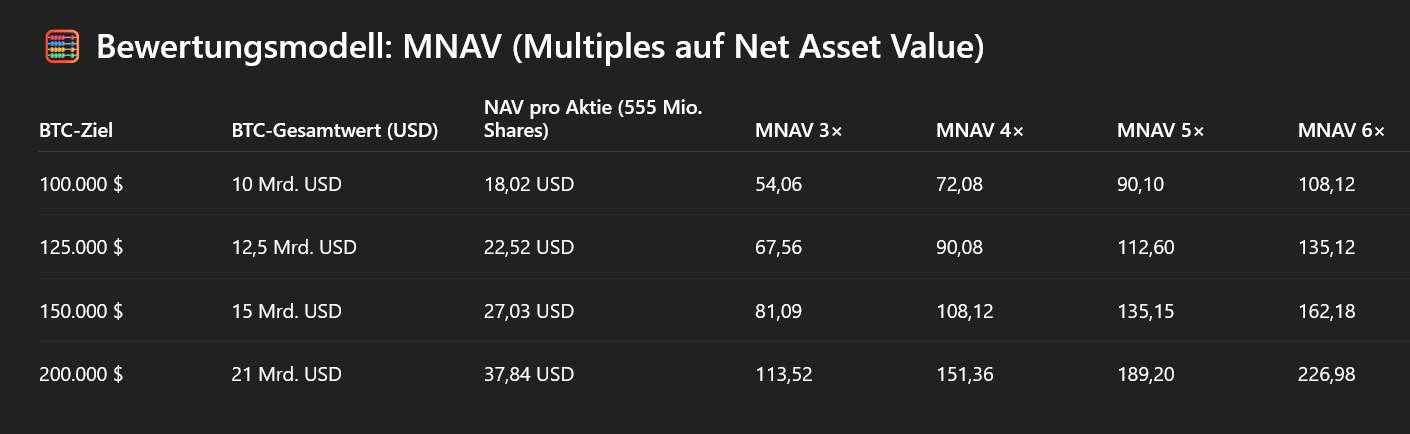Select the 226,98 value under MNAV 6×
This screenshot has height=434, width=1410.
point(1326,374)
